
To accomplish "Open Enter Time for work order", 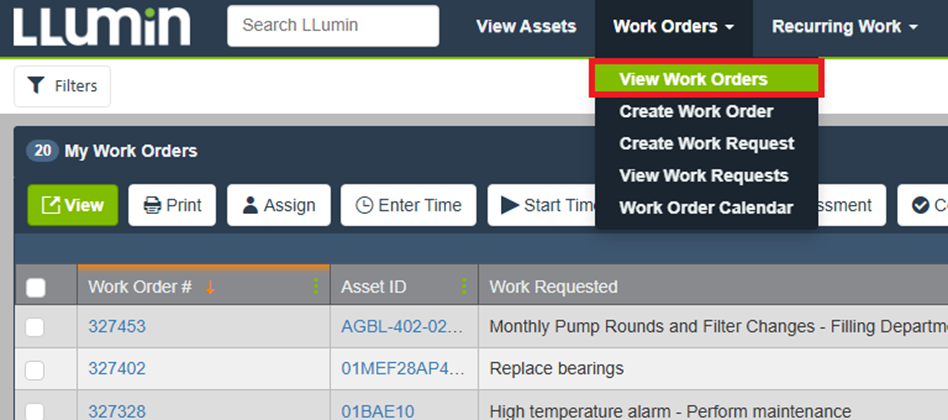I will point(408,205).
